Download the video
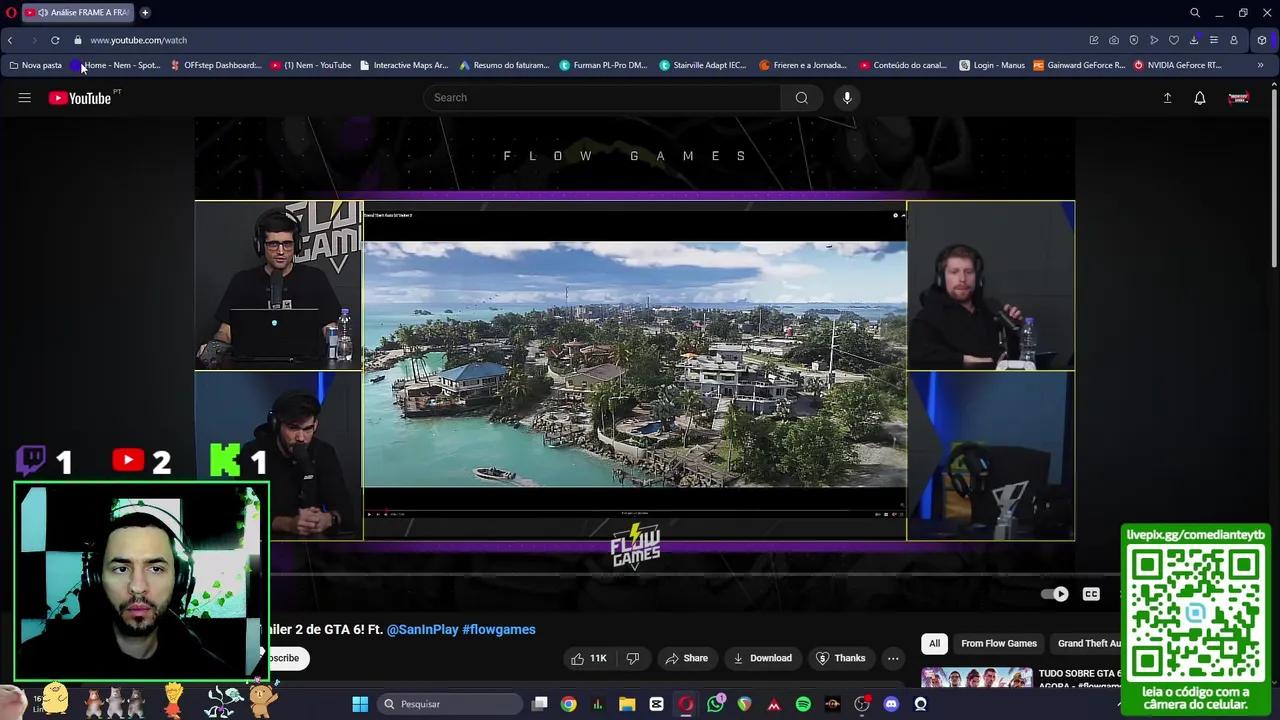 click(762, 658)
